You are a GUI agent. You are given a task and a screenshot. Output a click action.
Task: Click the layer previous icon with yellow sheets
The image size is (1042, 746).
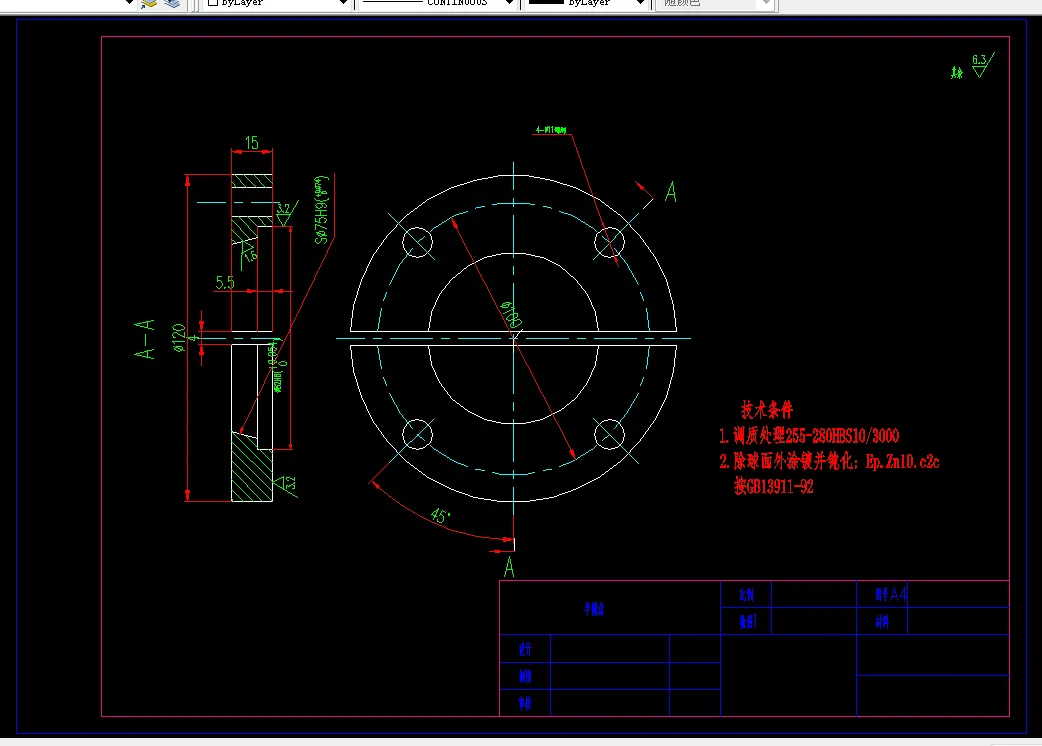point(150,3)
